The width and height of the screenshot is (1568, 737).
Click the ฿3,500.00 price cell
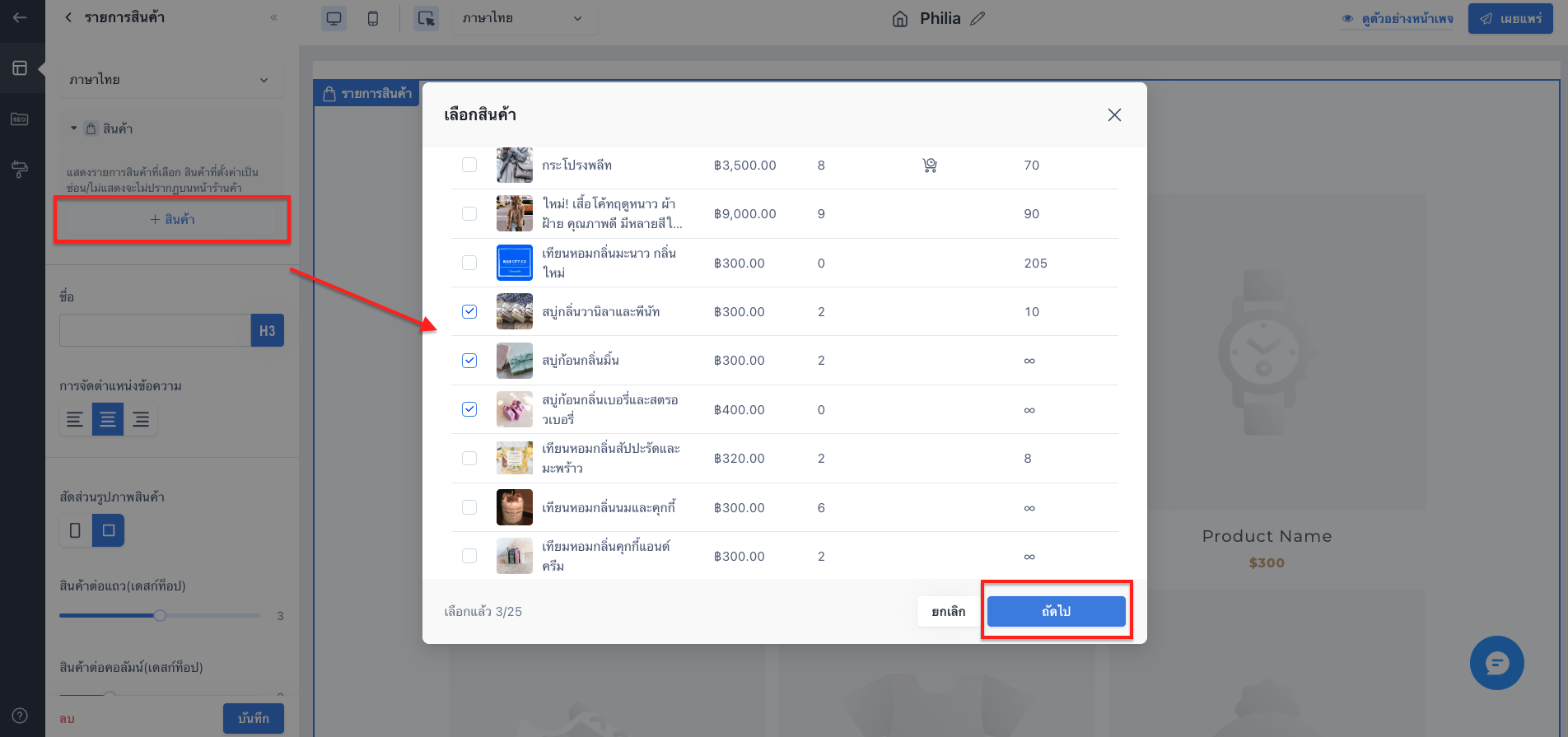744,166
